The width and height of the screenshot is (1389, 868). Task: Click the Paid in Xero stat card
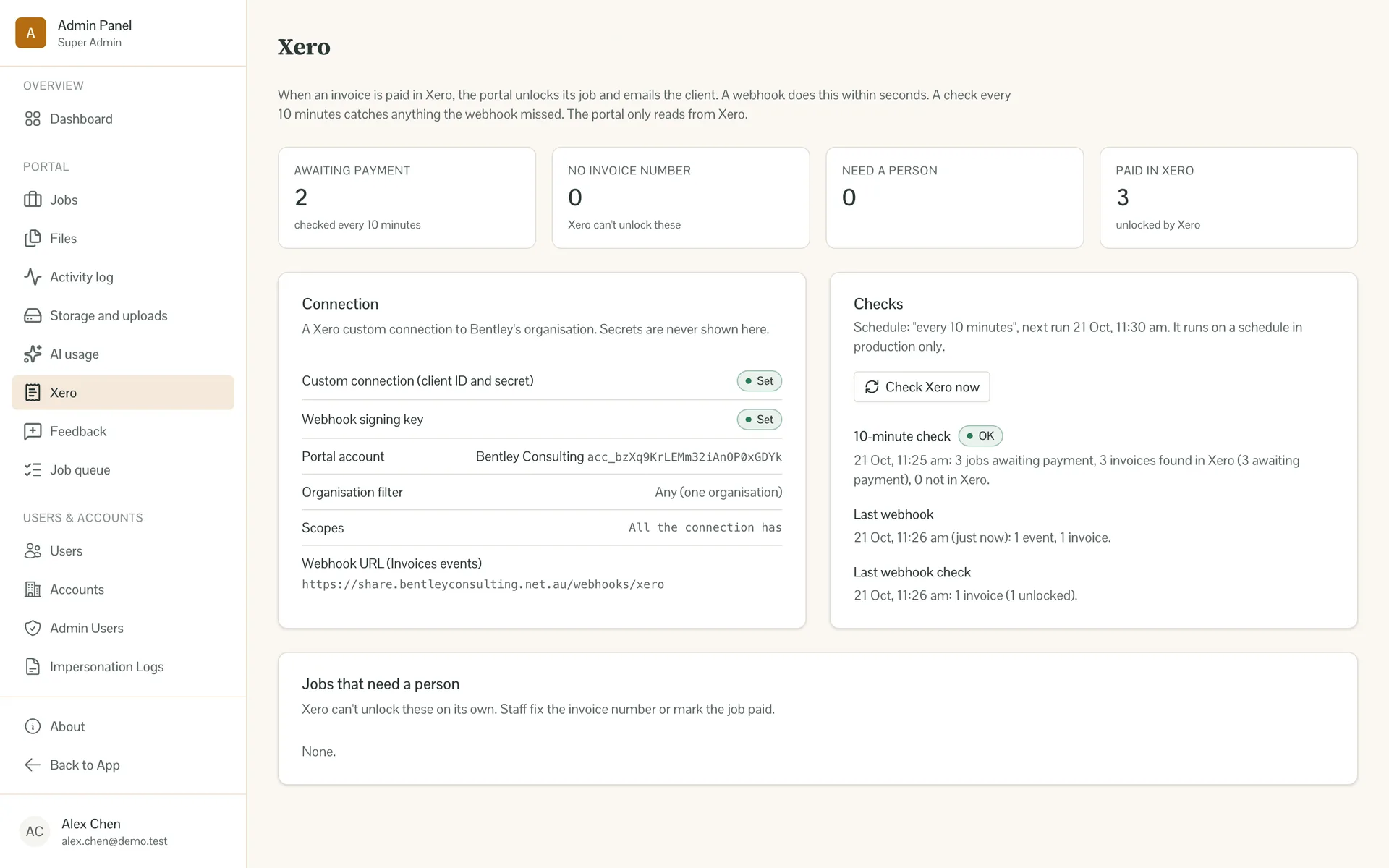1228,197
